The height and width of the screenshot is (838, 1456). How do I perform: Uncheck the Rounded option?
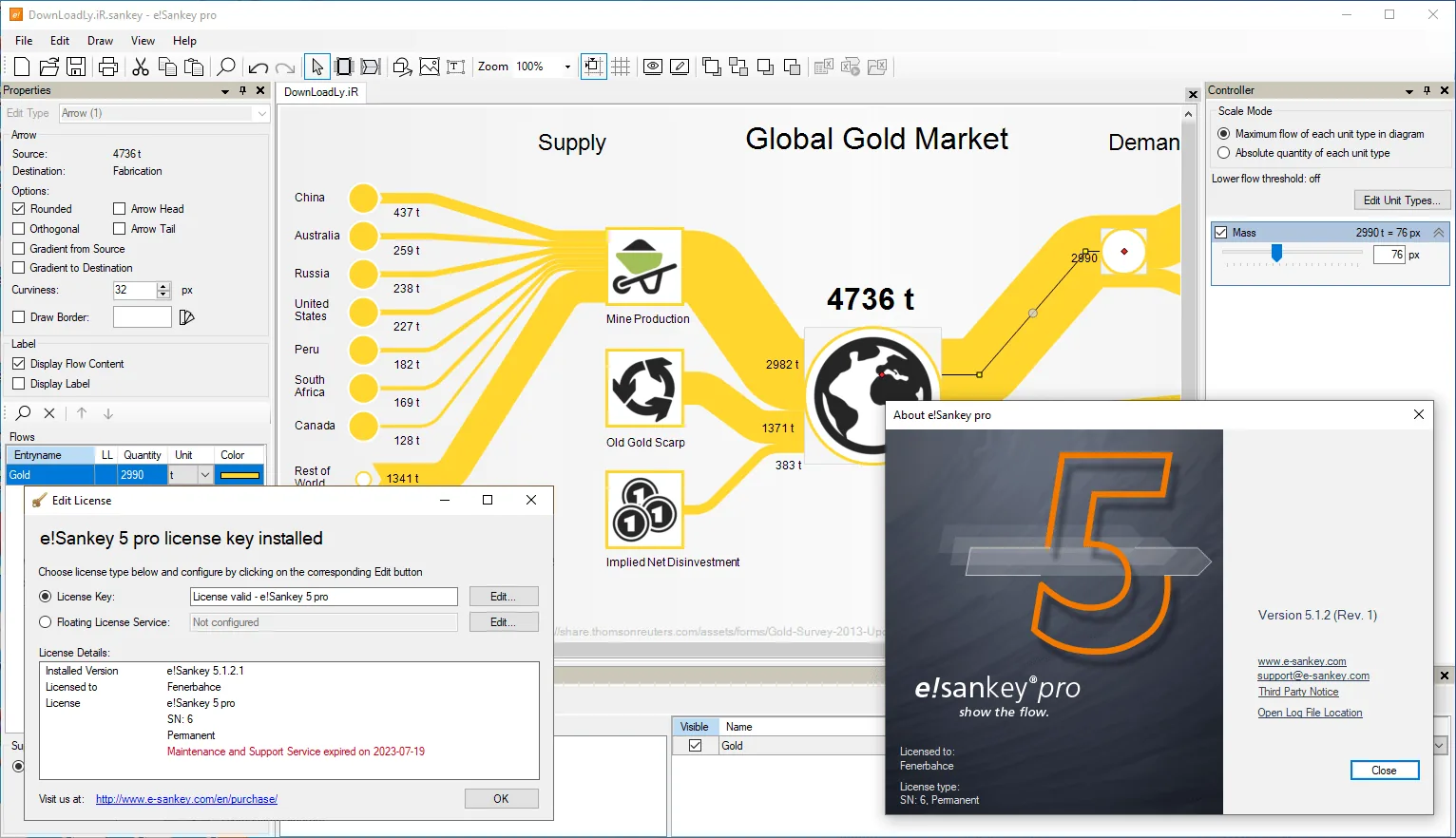[19, 209]
